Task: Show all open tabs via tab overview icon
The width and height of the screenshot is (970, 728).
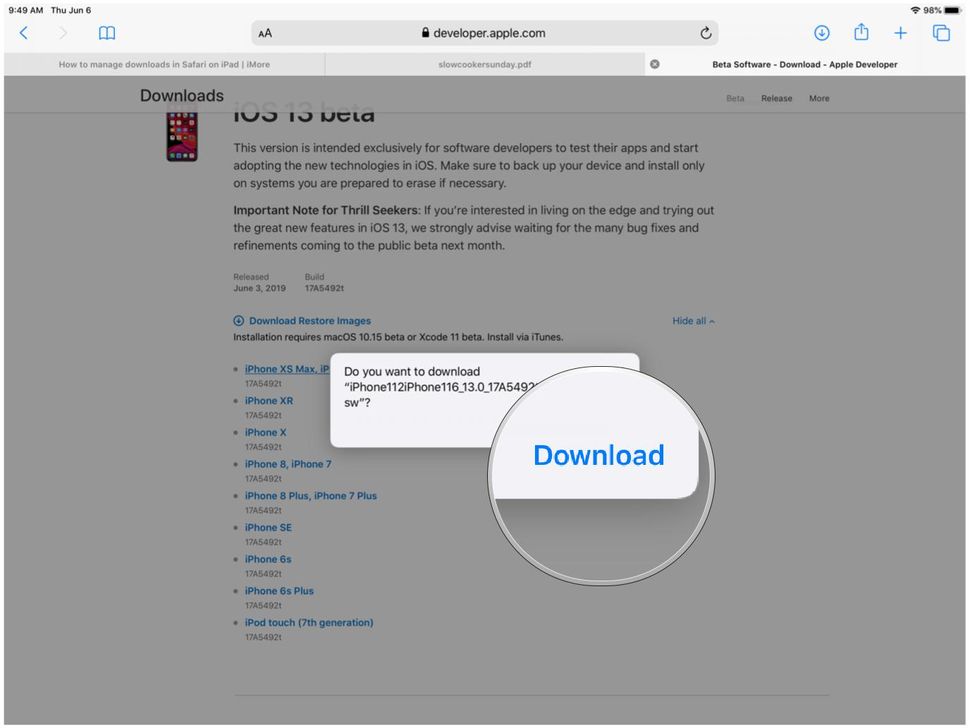Action: point(940,32)
